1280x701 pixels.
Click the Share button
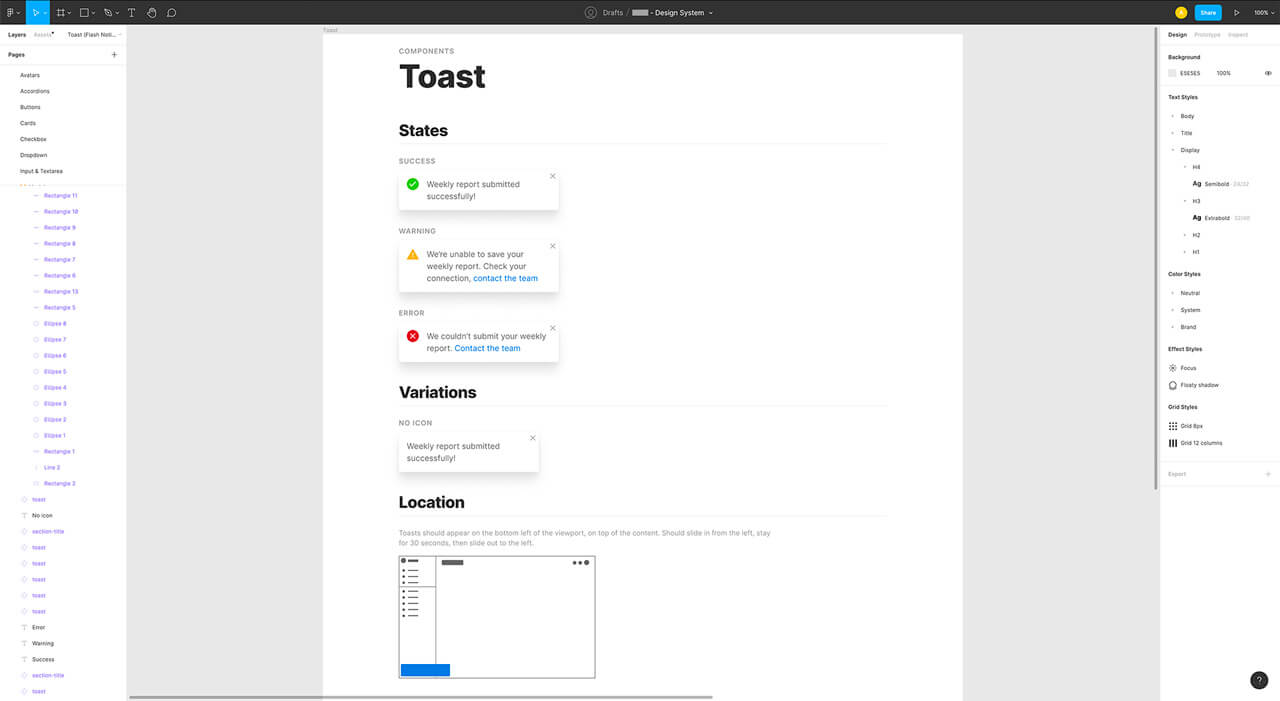click(1208, 12)
